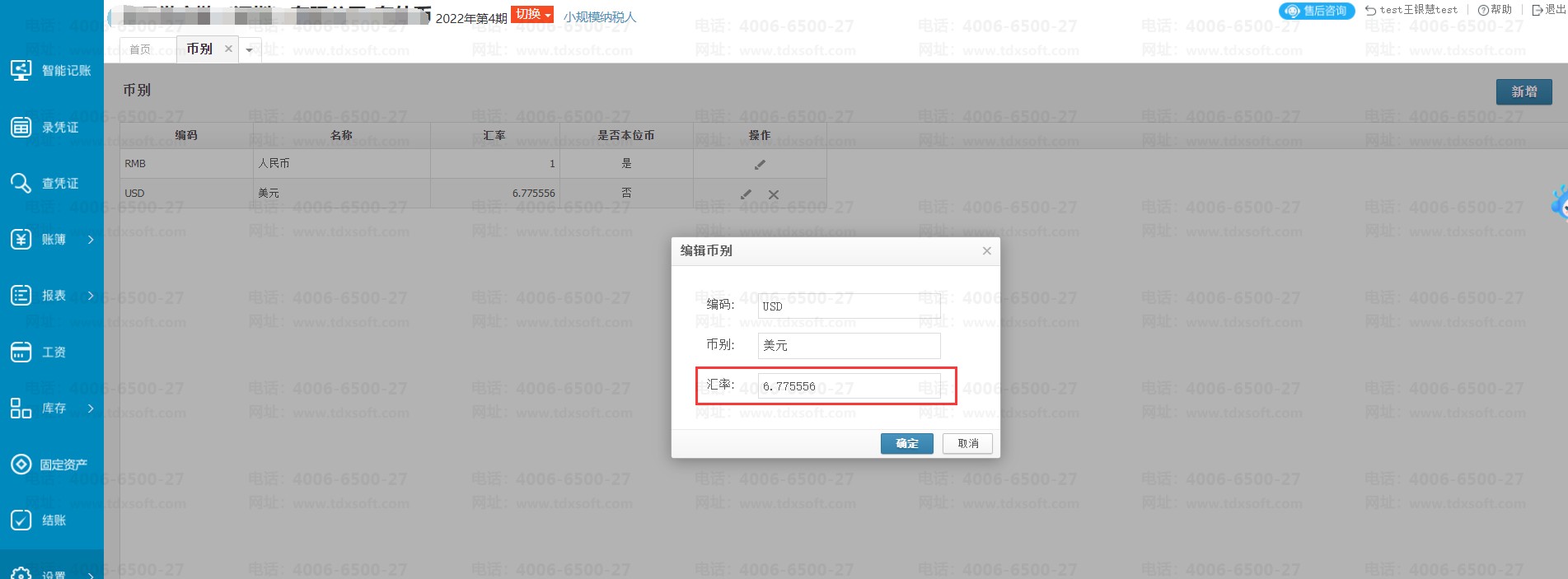The width and height of the screenshot is (1568, 579).
Task: Click the 取消 cancel button
Action: tap(967, 444)
